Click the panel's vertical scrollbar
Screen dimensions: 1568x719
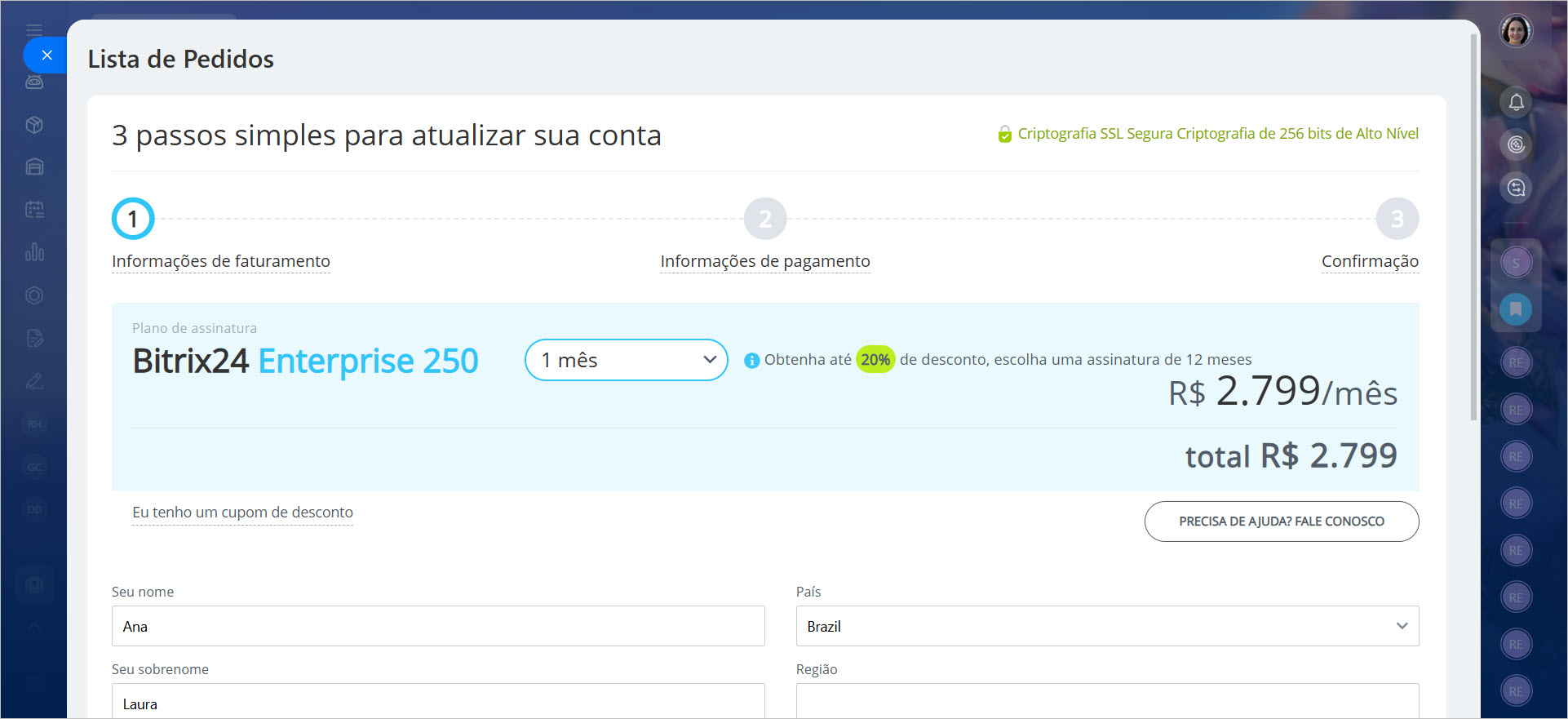(1473, 227)
